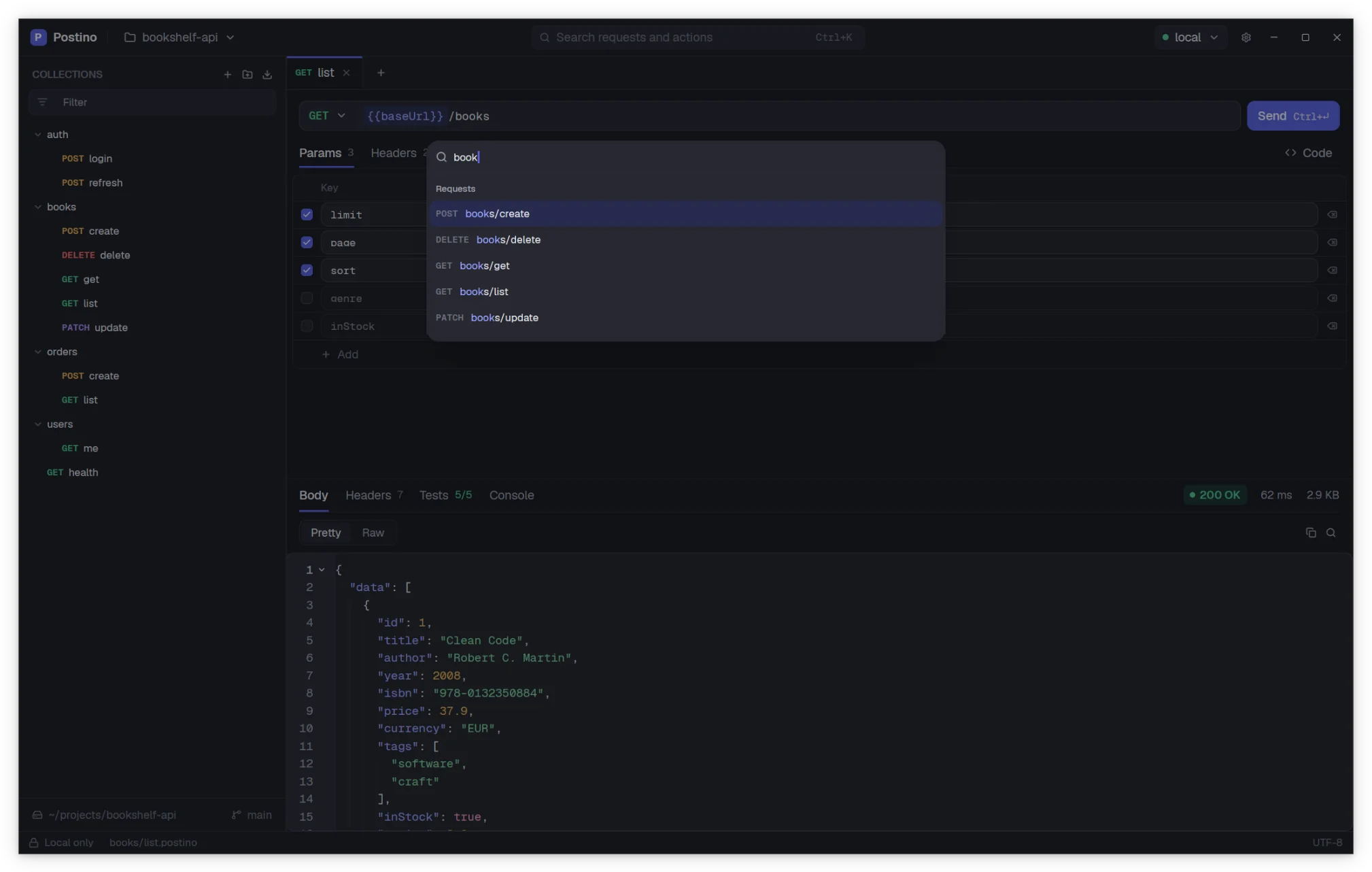Select books/update in search results
Image resolution: width=1372 pixels, height=872 pixels.
coord(685,318)
